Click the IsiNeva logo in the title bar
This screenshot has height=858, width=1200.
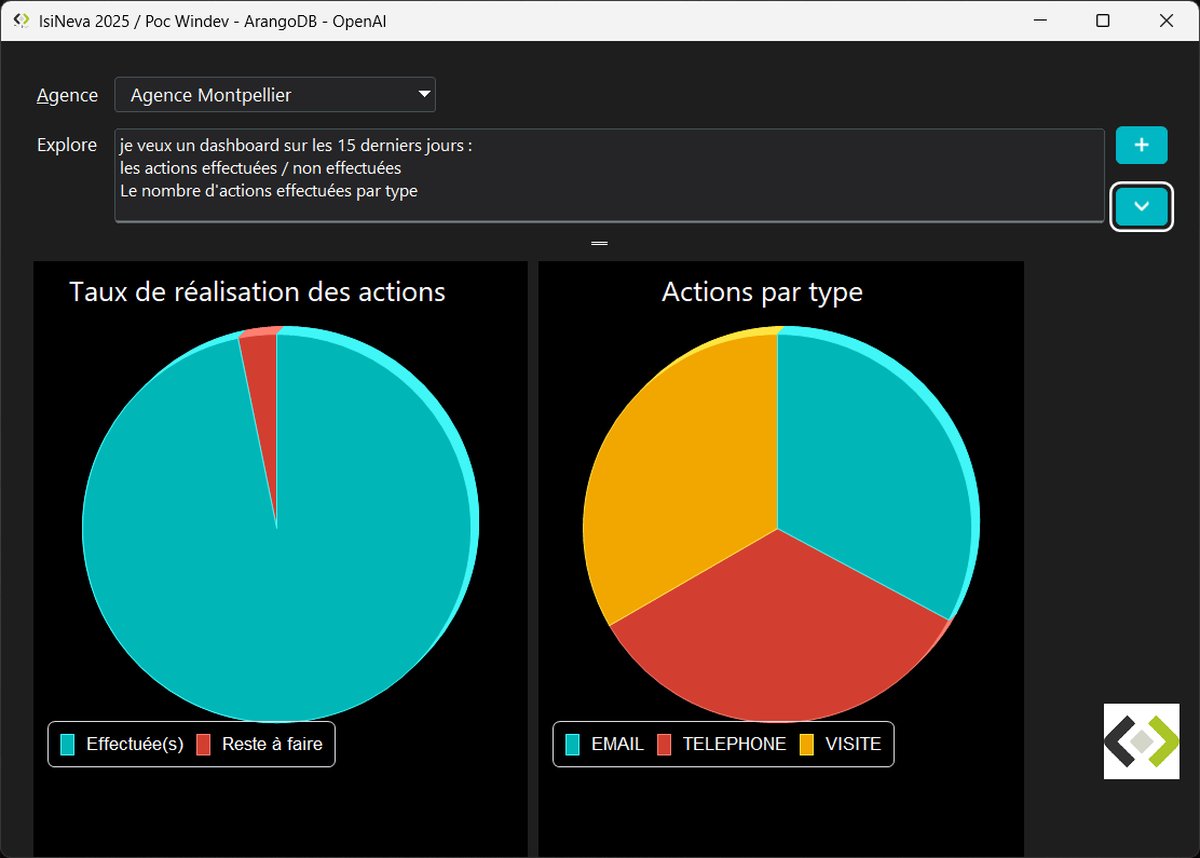tap(20, 19)
